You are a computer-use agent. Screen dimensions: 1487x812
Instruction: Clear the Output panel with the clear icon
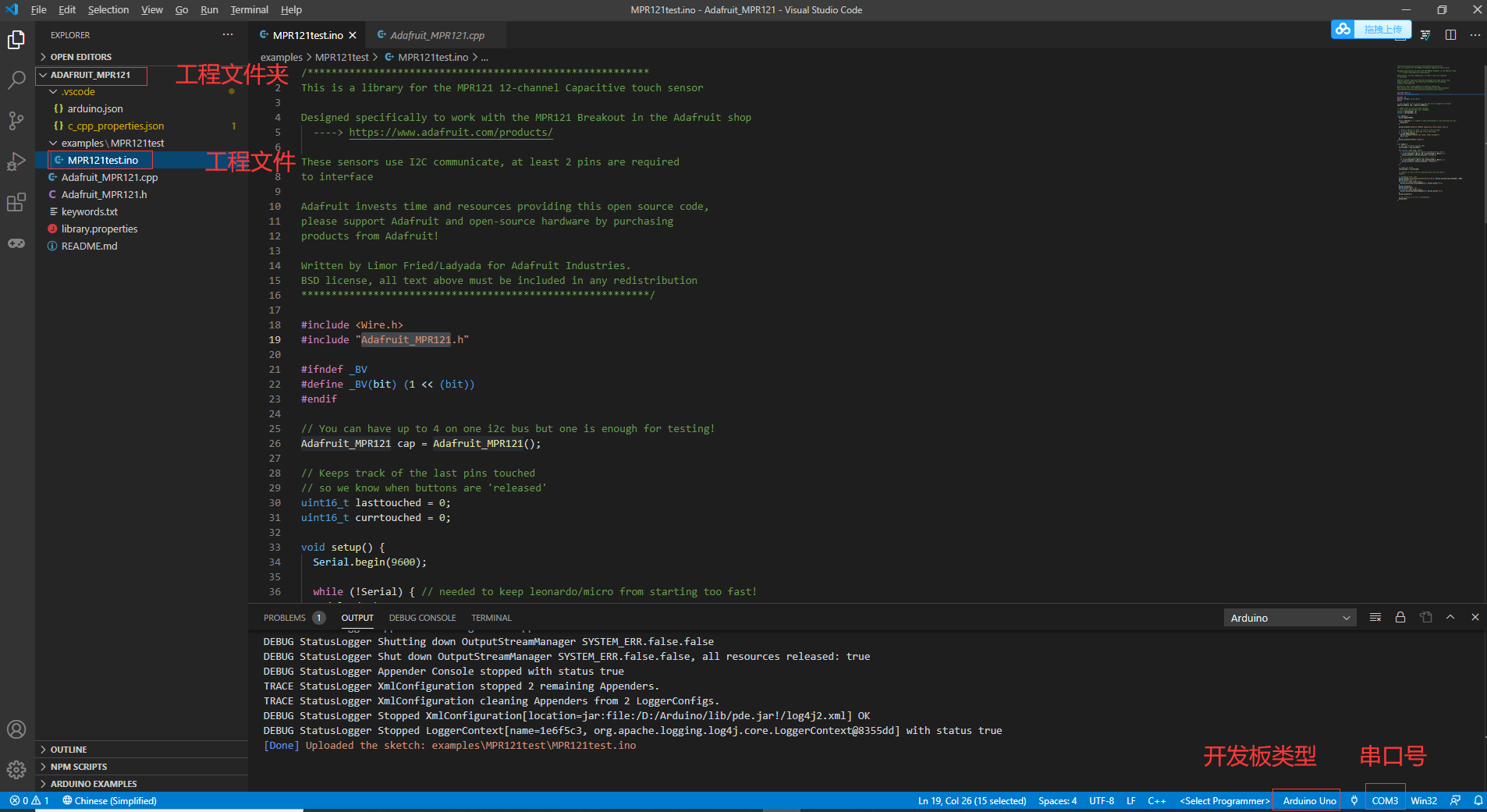click(1375, 617)
